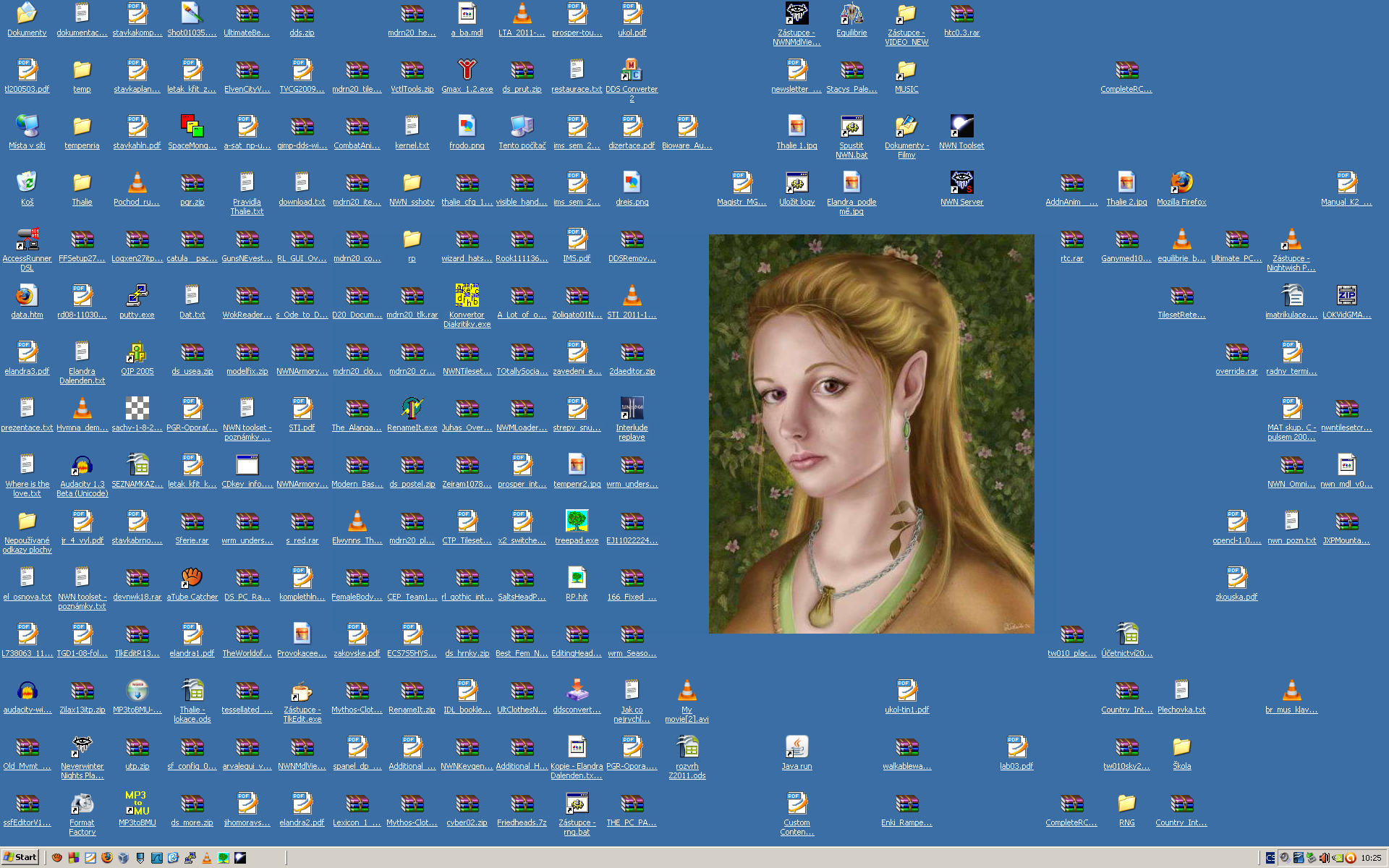Open the Start menu
The image size is (1389, 868).
point(20,857)
